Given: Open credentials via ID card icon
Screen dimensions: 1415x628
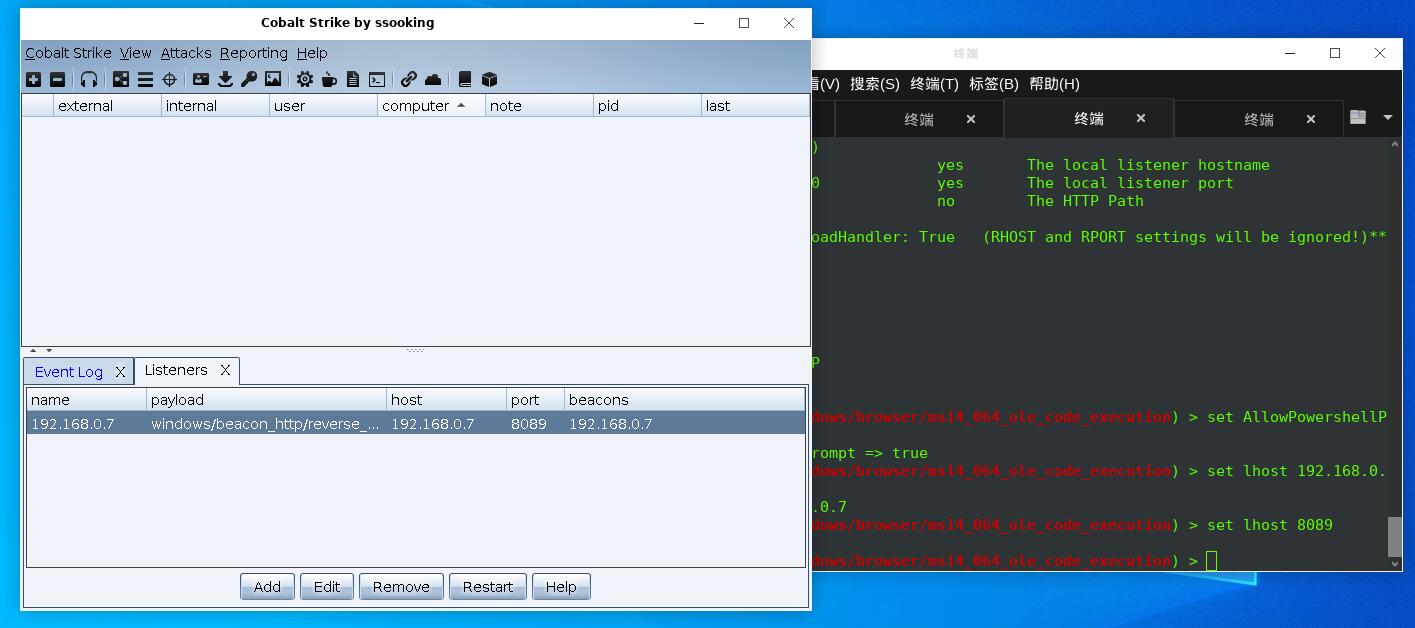Looking at the screenshot, I should click(x=201, y=79).
